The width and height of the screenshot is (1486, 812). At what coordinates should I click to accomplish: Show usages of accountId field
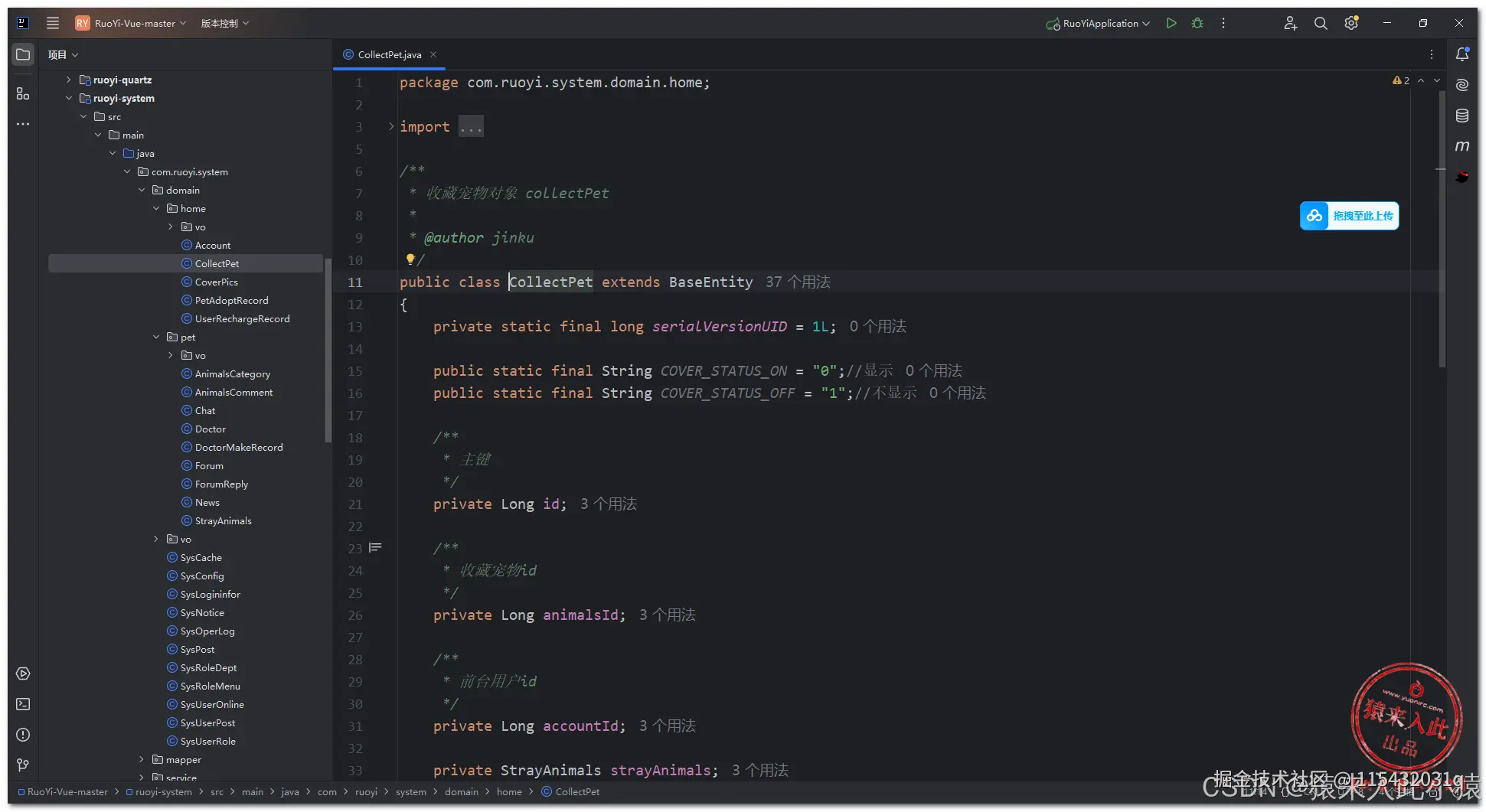pyautogui.click(x=668, y=726)
